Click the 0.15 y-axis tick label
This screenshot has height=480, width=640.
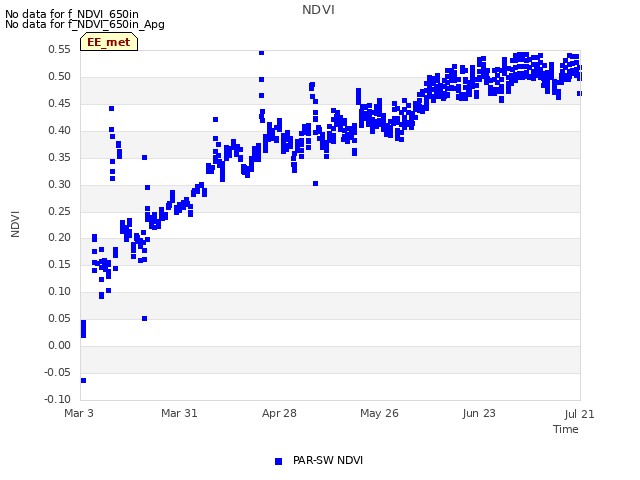coord(59,264)
